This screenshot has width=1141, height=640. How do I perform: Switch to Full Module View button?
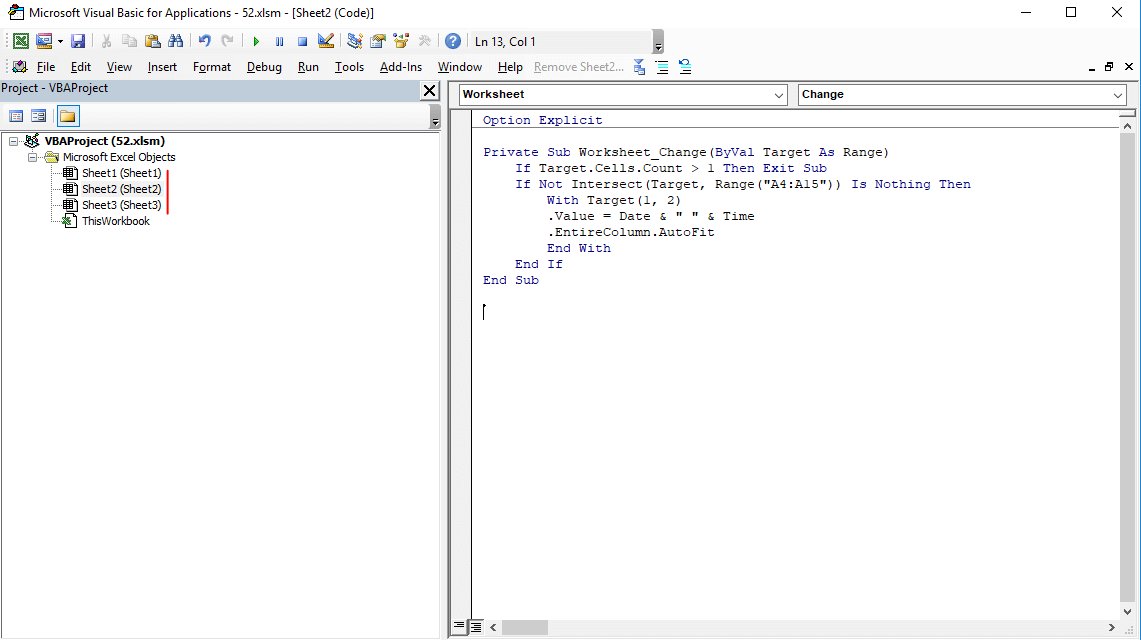475,626
